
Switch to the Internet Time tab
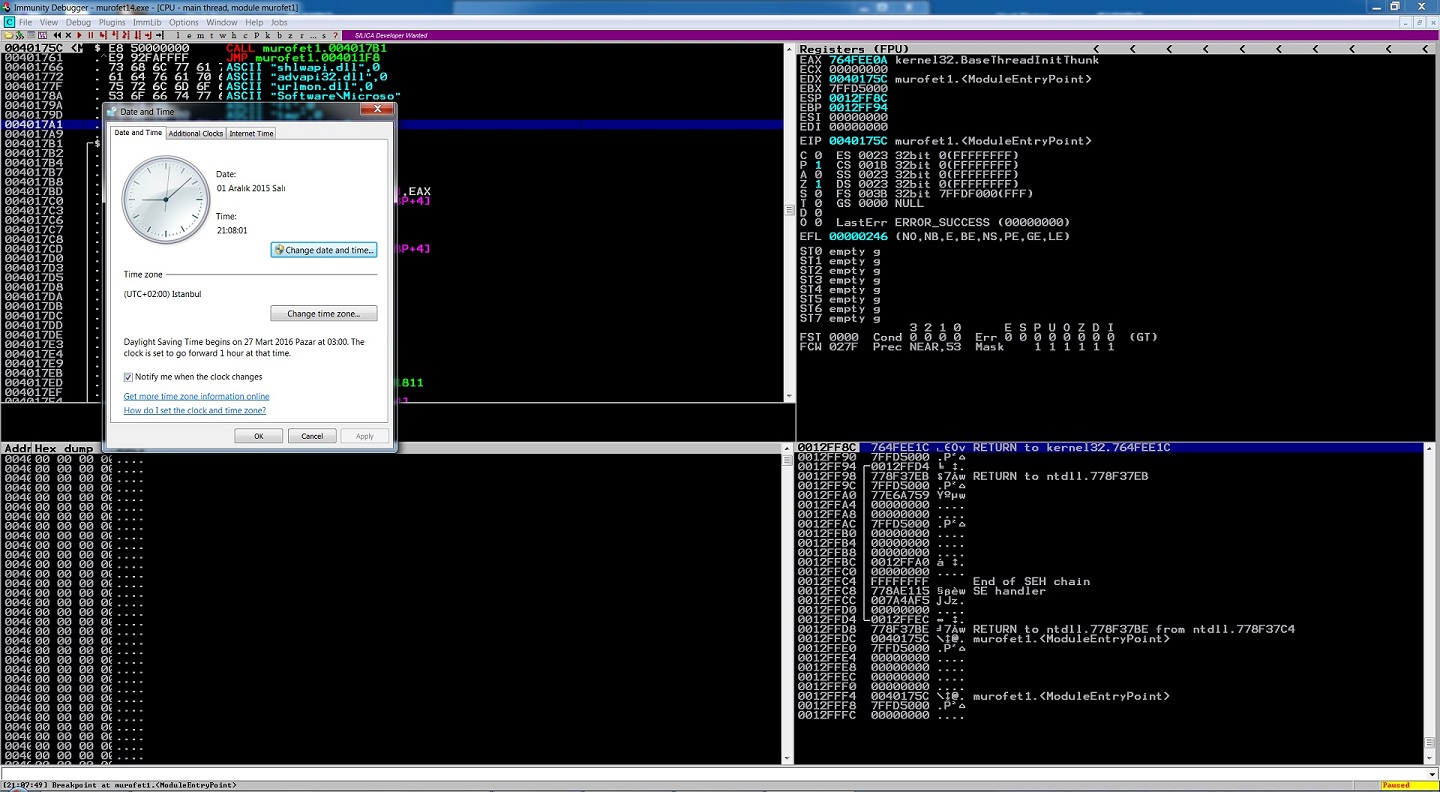pos(251,133)
